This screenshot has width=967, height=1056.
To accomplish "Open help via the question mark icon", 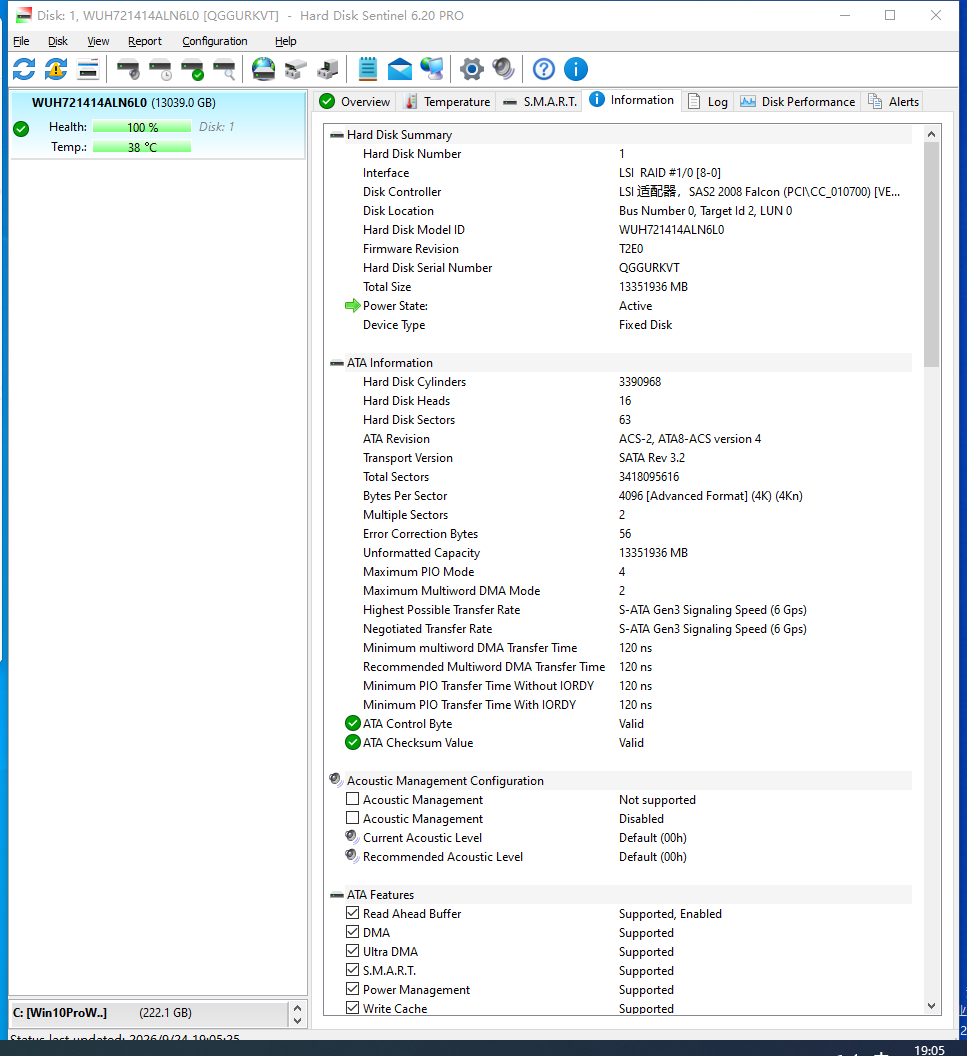I will (544, 69).
